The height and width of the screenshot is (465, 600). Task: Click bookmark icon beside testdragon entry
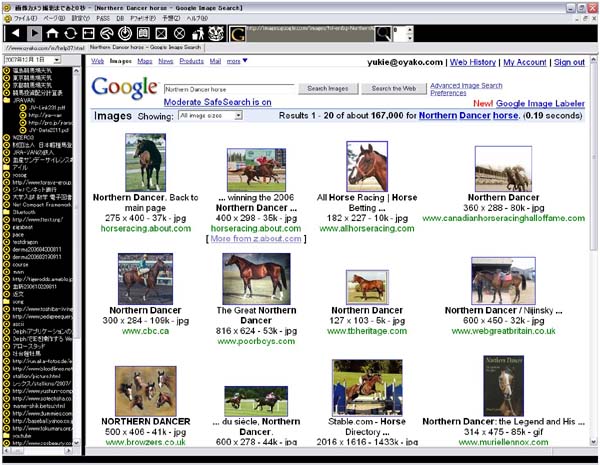7,242
